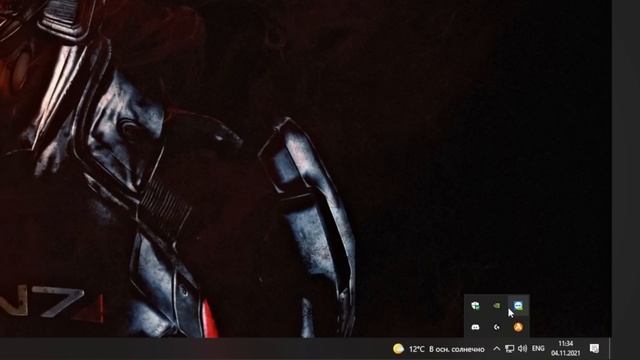The width and height of the screenshot is (640, 360).
Task: Open the Action Center notifications icon
Action: tap(594, 349)
